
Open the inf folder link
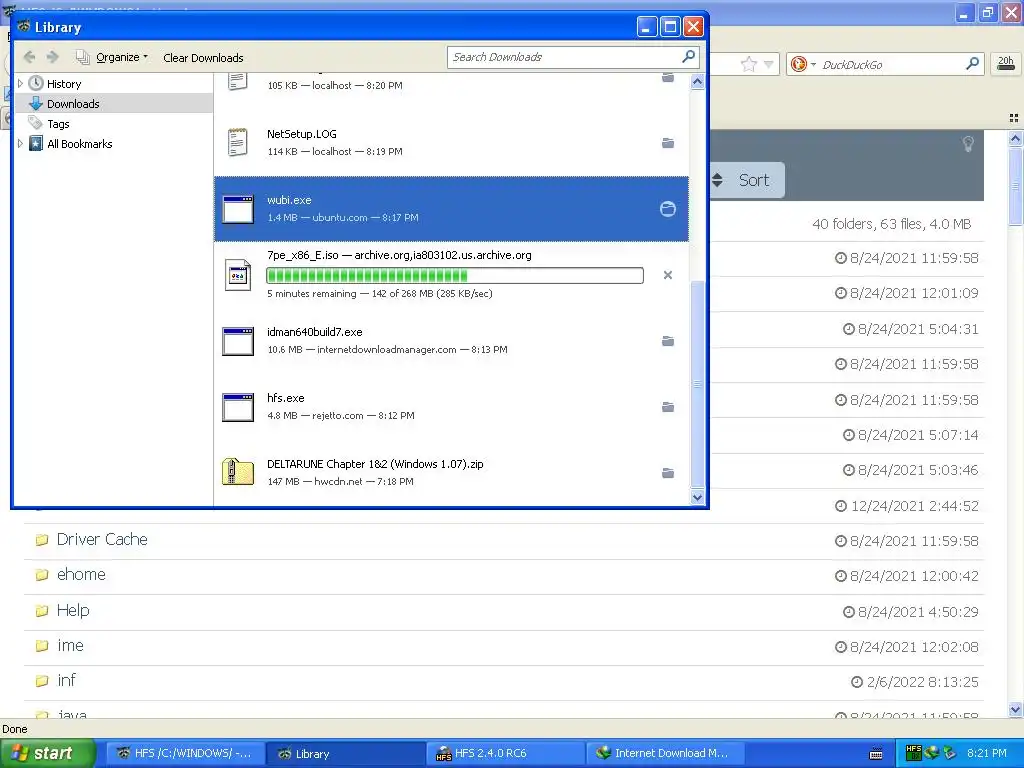pos(66,680)
